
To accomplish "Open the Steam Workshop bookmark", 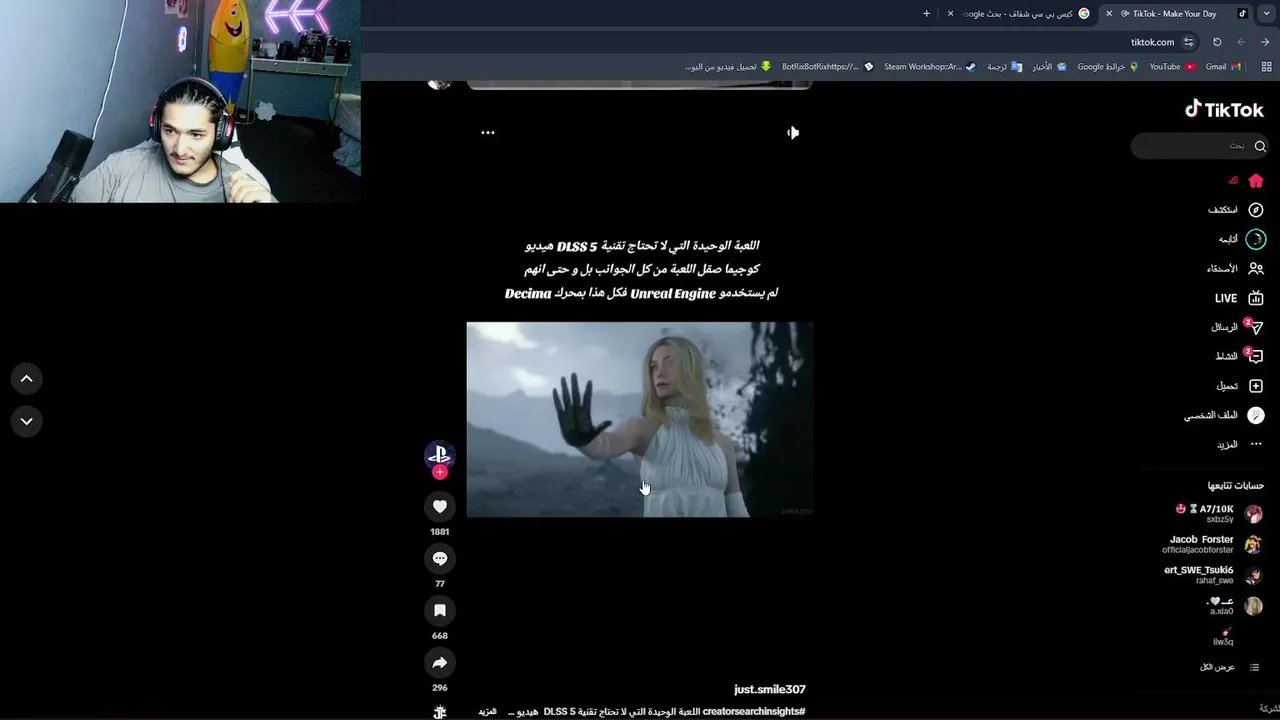I will pos(929,67).
